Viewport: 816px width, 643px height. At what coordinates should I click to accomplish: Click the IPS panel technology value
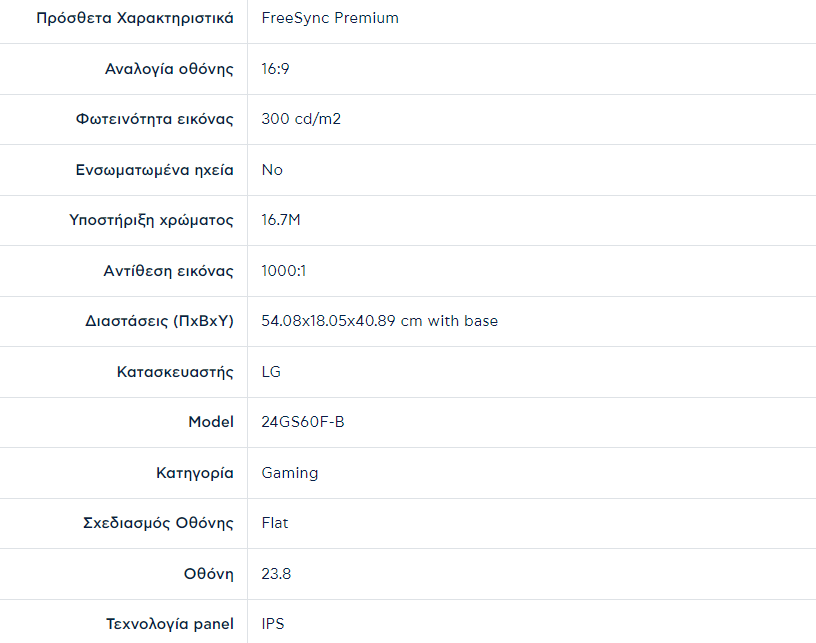[273, 624]
